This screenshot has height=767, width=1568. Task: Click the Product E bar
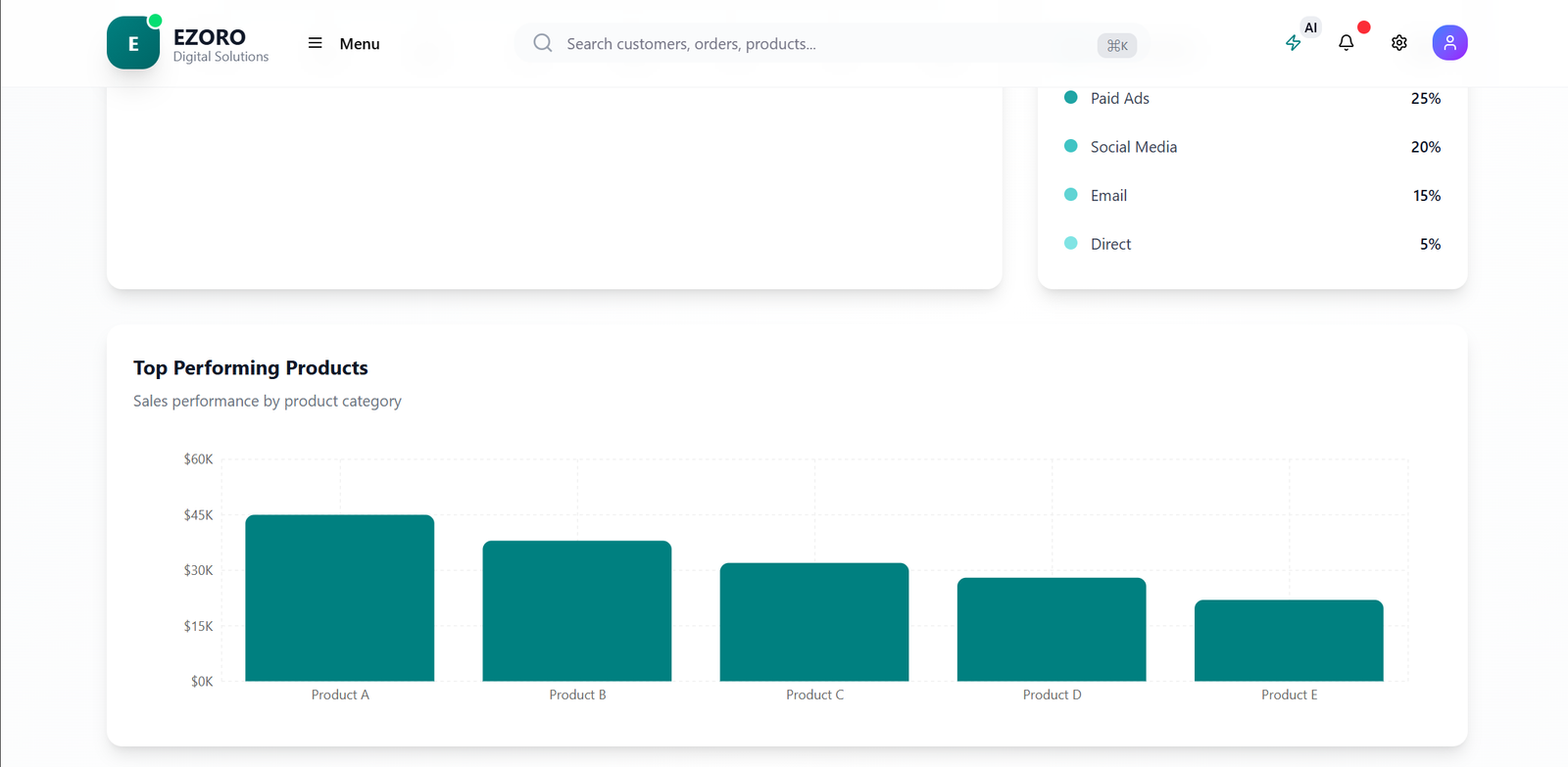(1289, 641)
